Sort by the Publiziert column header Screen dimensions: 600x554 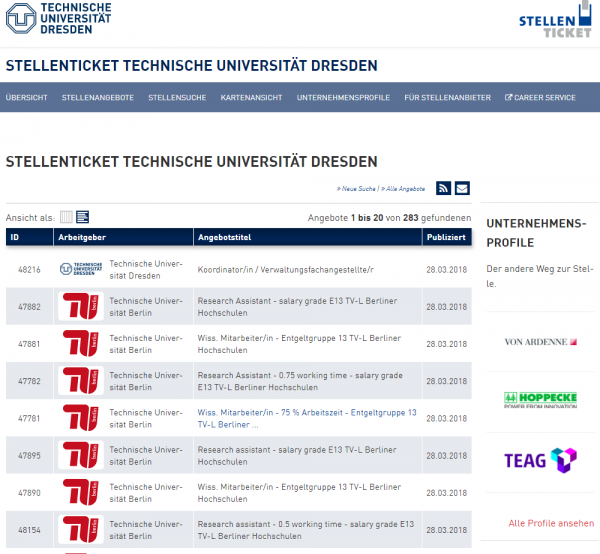[x=447, y=237]
